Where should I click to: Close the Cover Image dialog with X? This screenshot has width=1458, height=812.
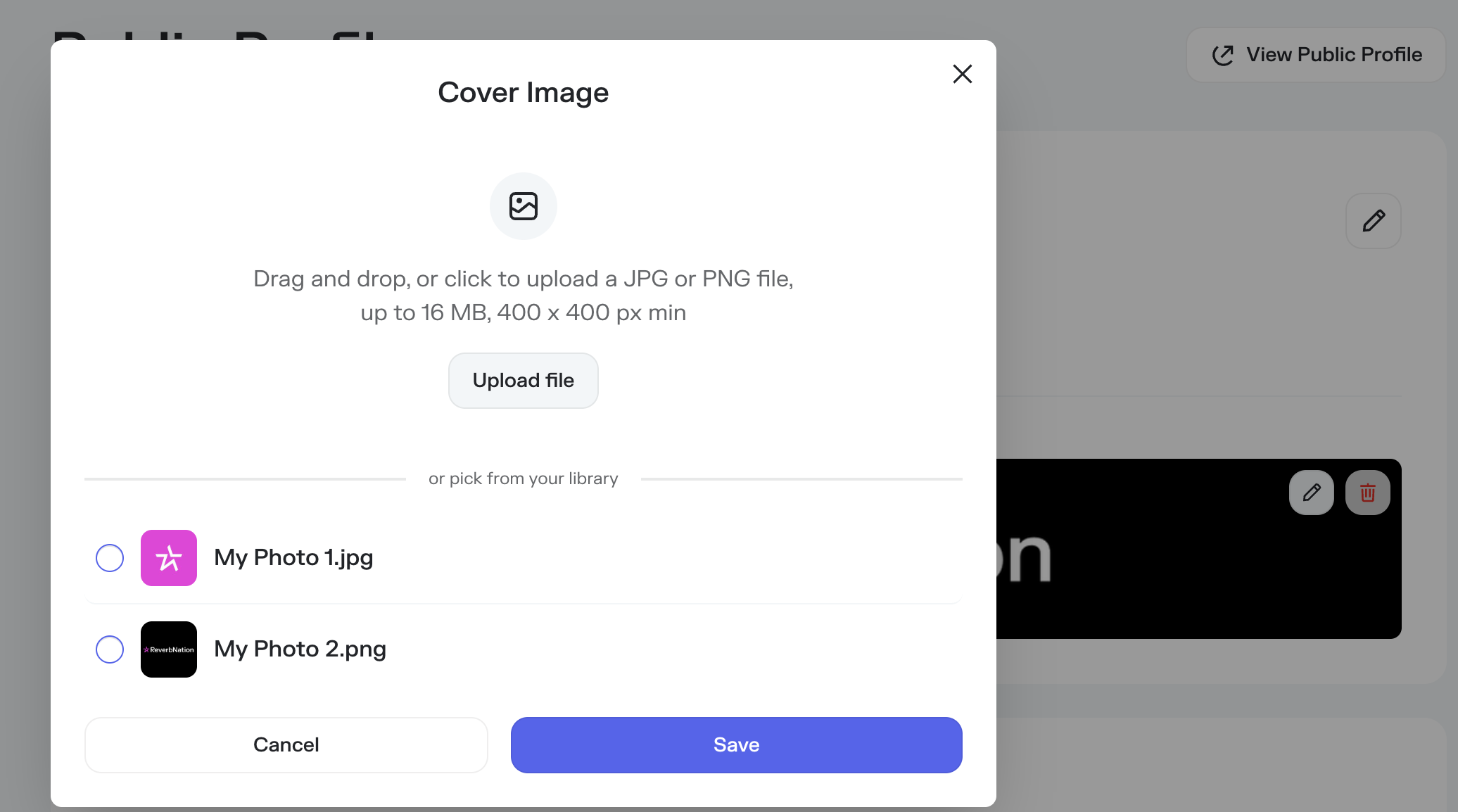[962, 74]
